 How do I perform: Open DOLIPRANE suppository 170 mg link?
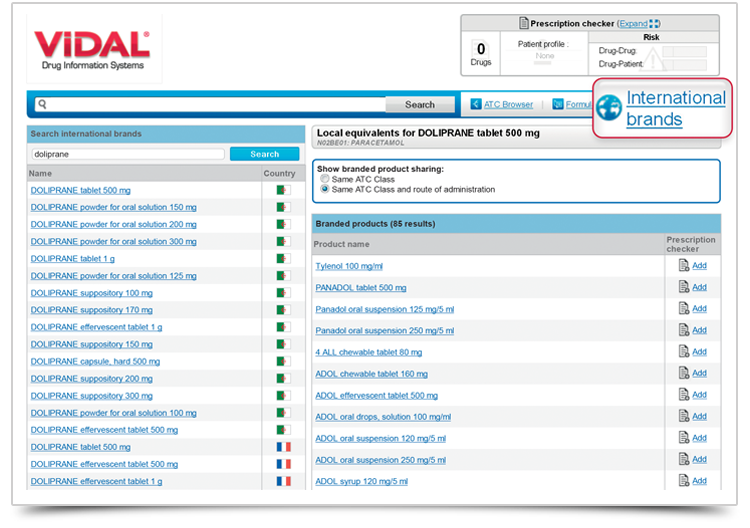pyautogui.click(x=91, y=310)
